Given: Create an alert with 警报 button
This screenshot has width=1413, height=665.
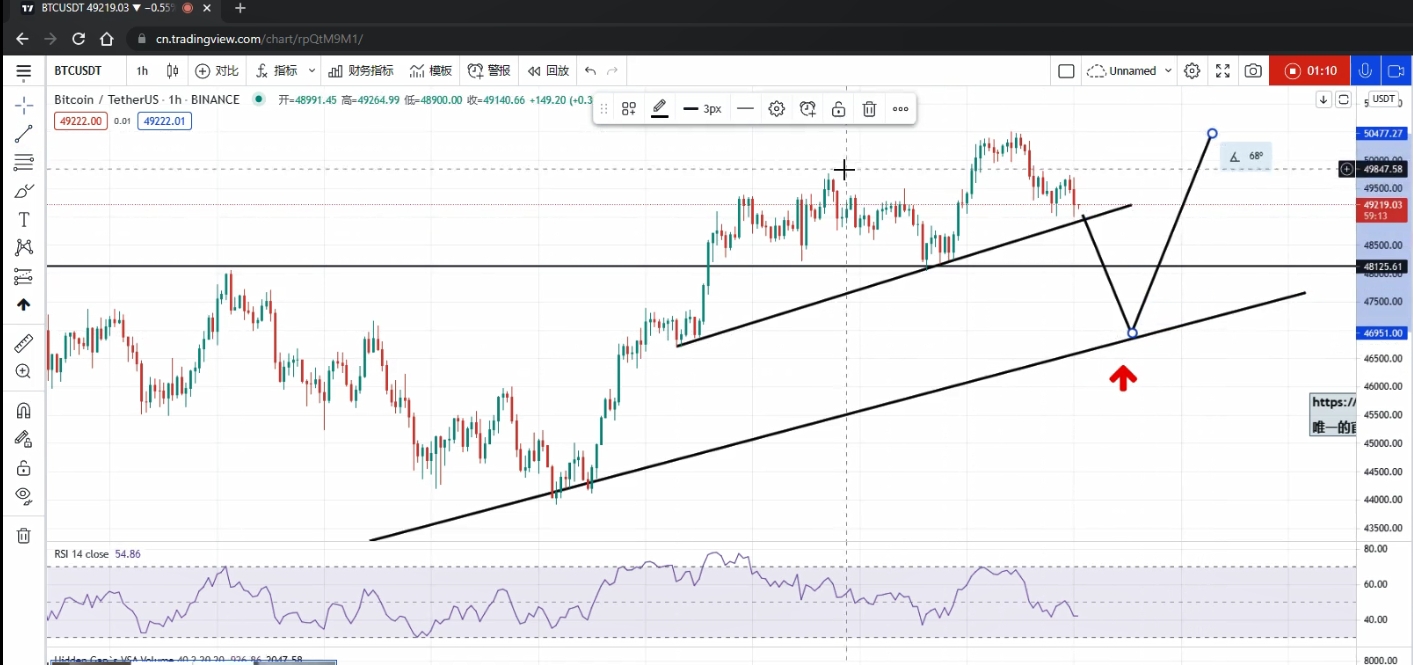Looking at the screenshot, I should click(489, 71).
